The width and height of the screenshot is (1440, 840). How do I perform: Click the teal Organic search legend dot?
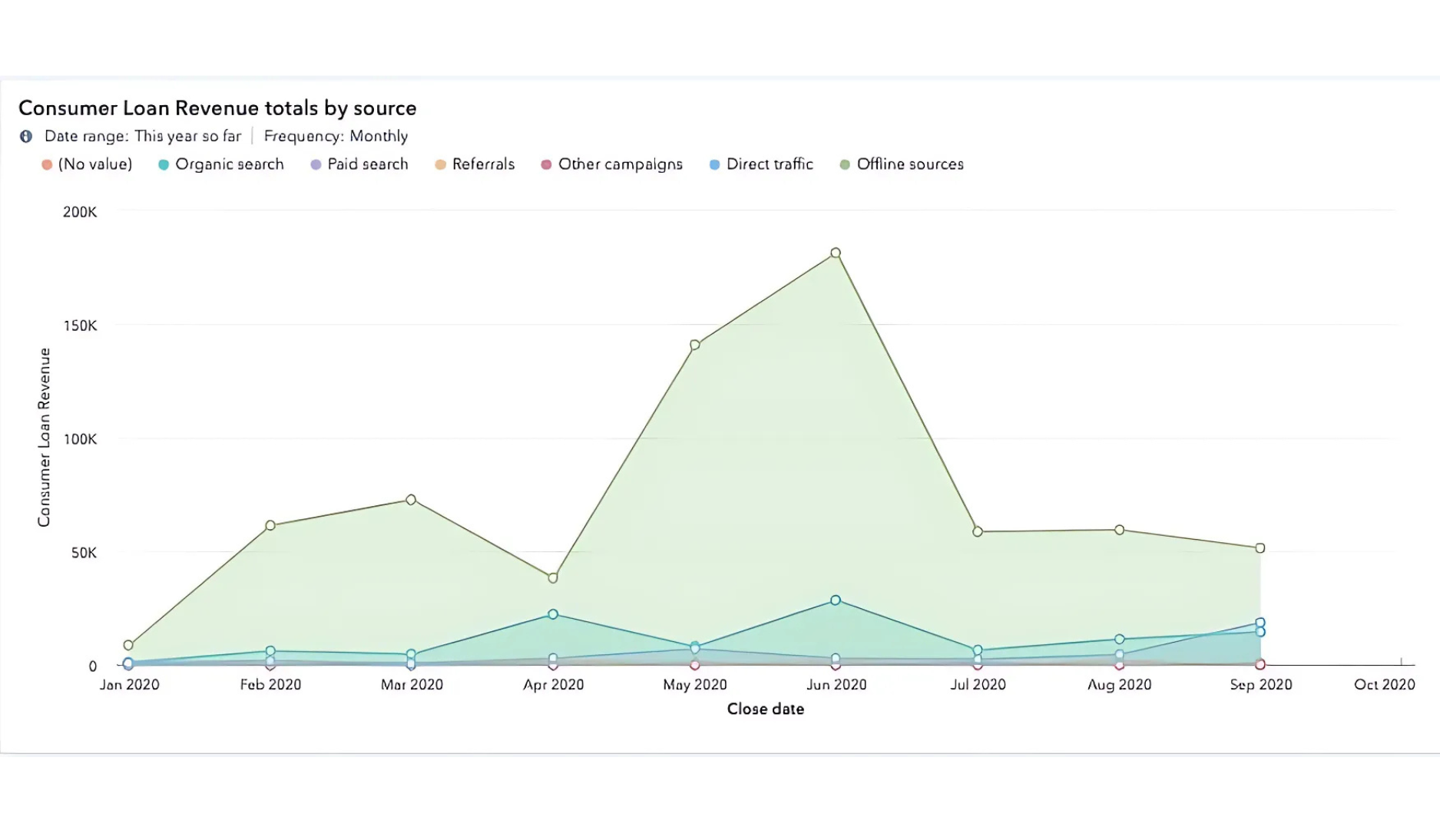[x=164, y=165]
